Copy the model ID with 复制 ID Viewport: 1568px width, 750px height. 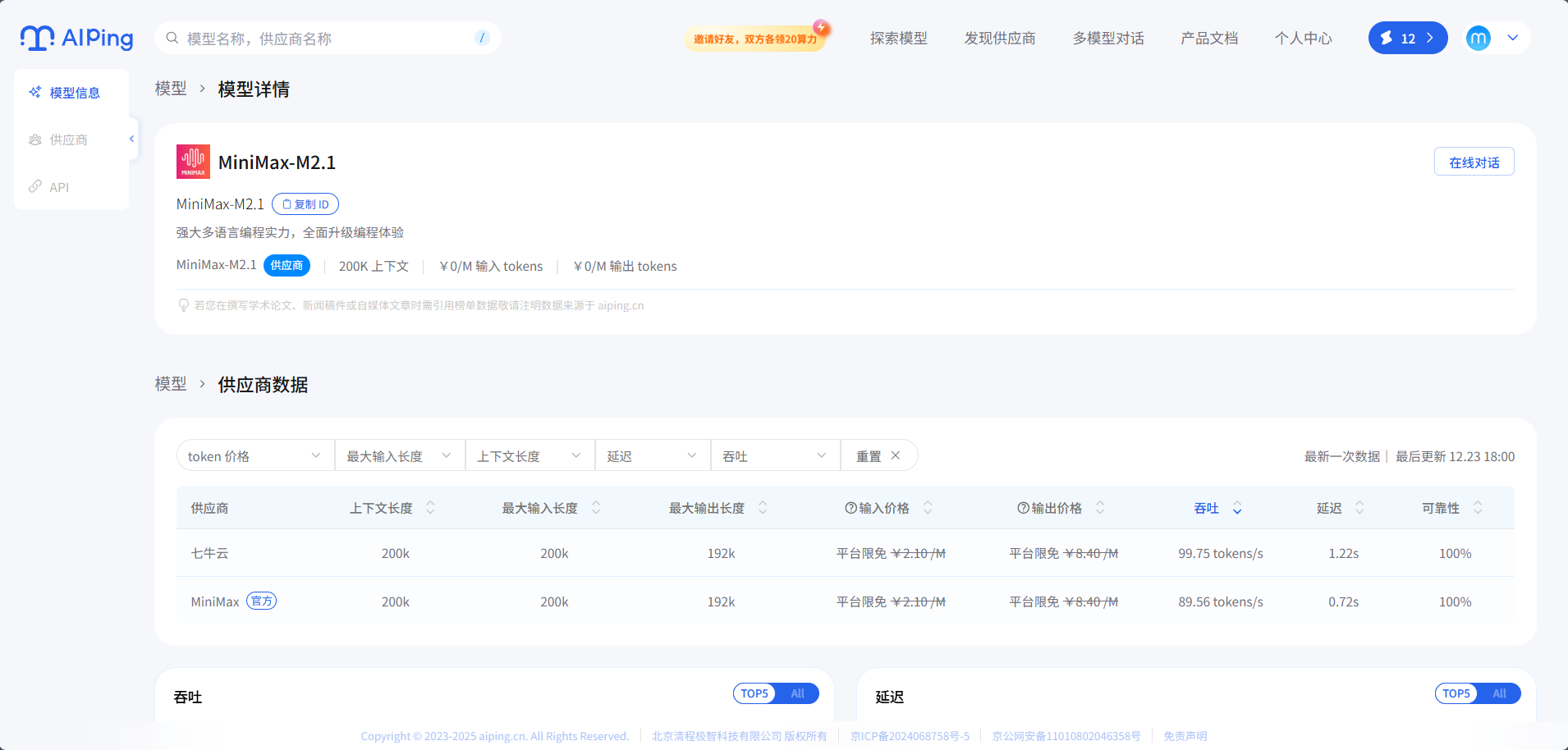tap(305, 204)
